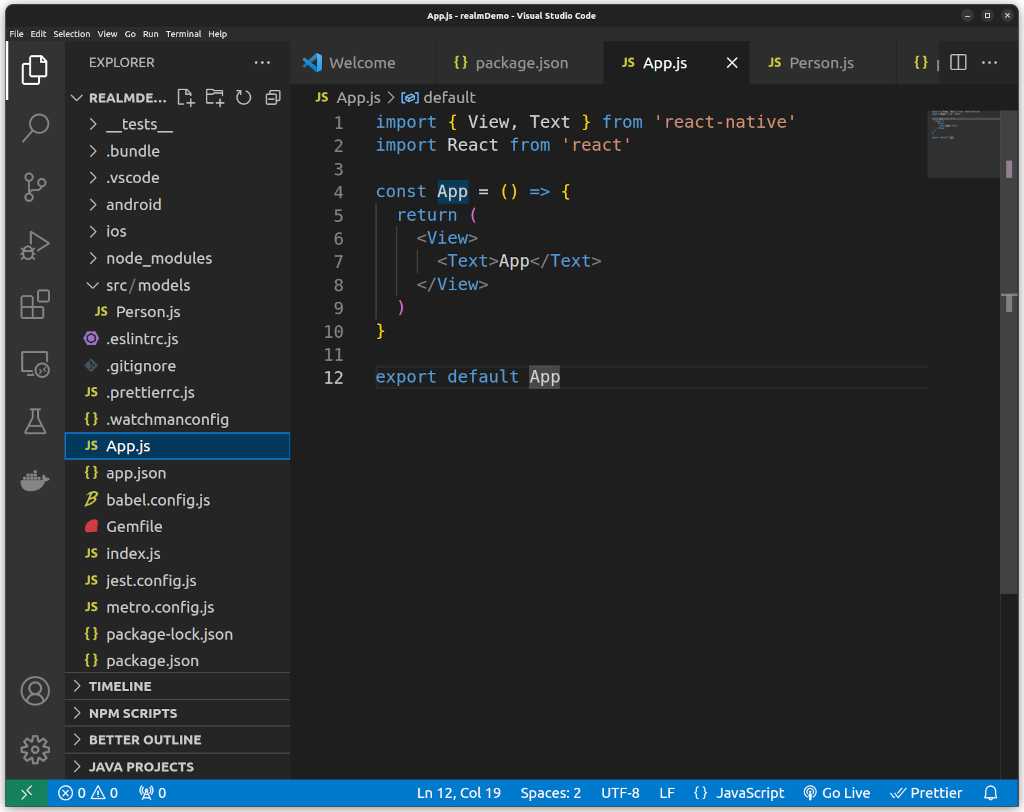1024x812 pixels.
Task: Show errors and warnings count
Action: (88, 793)
